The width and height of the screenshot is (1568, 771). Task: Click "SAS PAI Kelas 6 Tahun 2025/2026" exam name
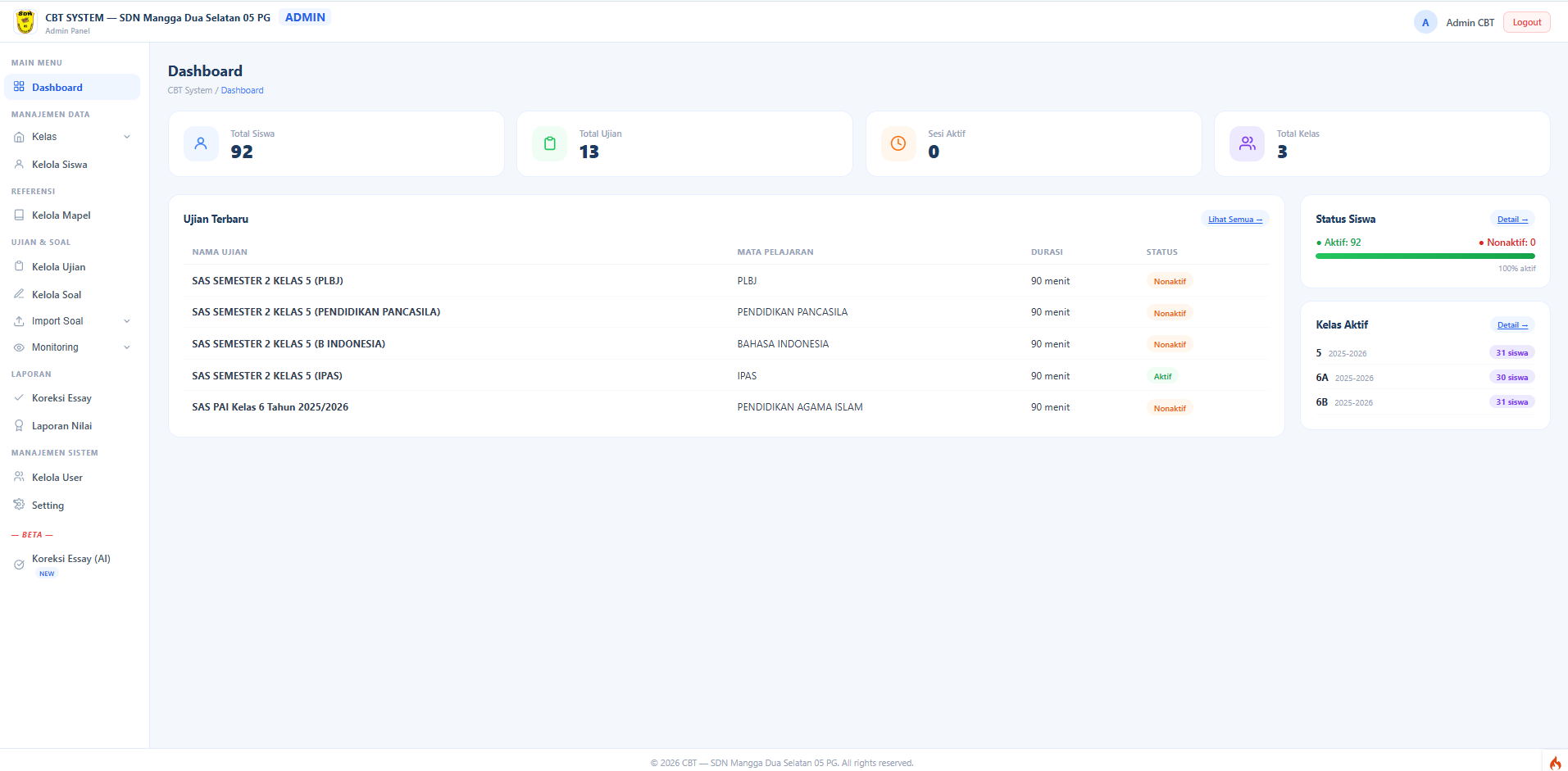pos(270,406)
